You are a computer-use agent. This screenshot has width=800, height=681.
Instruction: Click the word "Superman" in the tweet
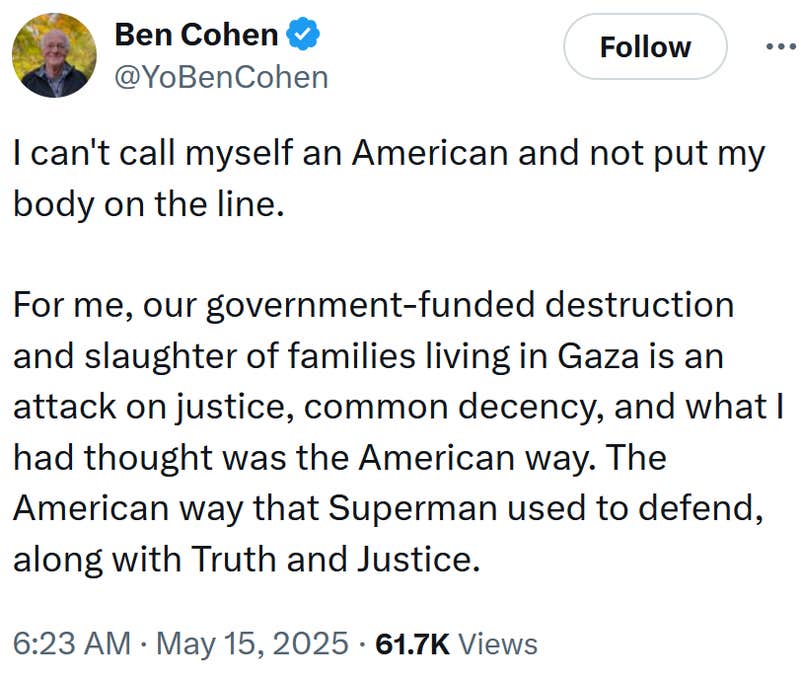(412, 508)
